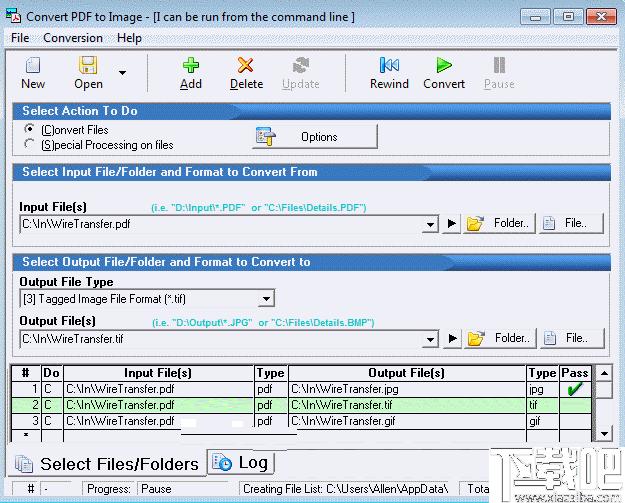Click scroll up arrow of file list
Image resolution: width=625 pixels, height=503 pixels.
(604, 373)
